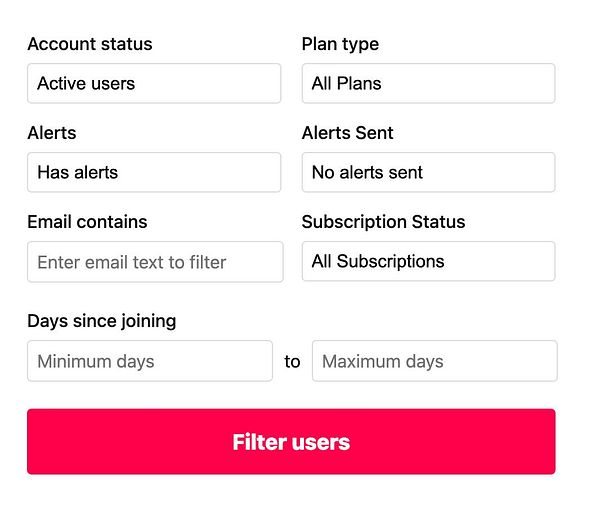Click the Maximum days input
The image size is (600, 510).
434,361
